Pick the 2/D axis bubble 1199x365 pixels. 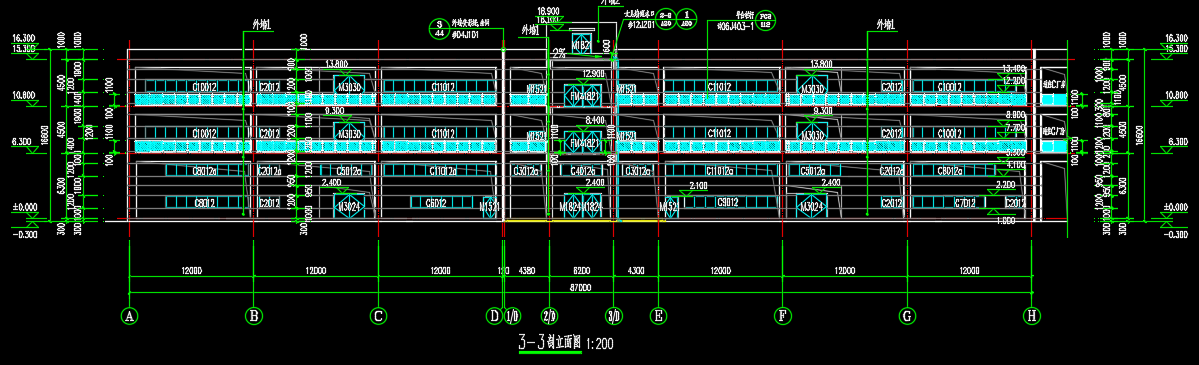pyautogui.click(x=549, y=315)
